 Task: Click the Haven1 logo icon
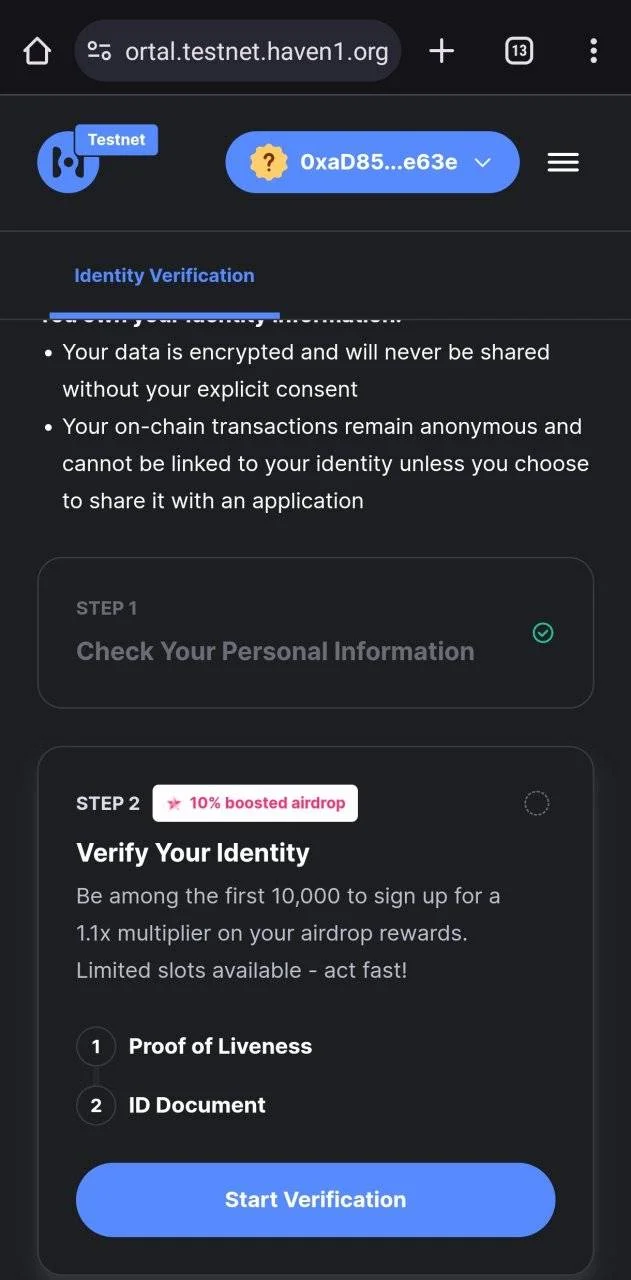tap(68, 162)
